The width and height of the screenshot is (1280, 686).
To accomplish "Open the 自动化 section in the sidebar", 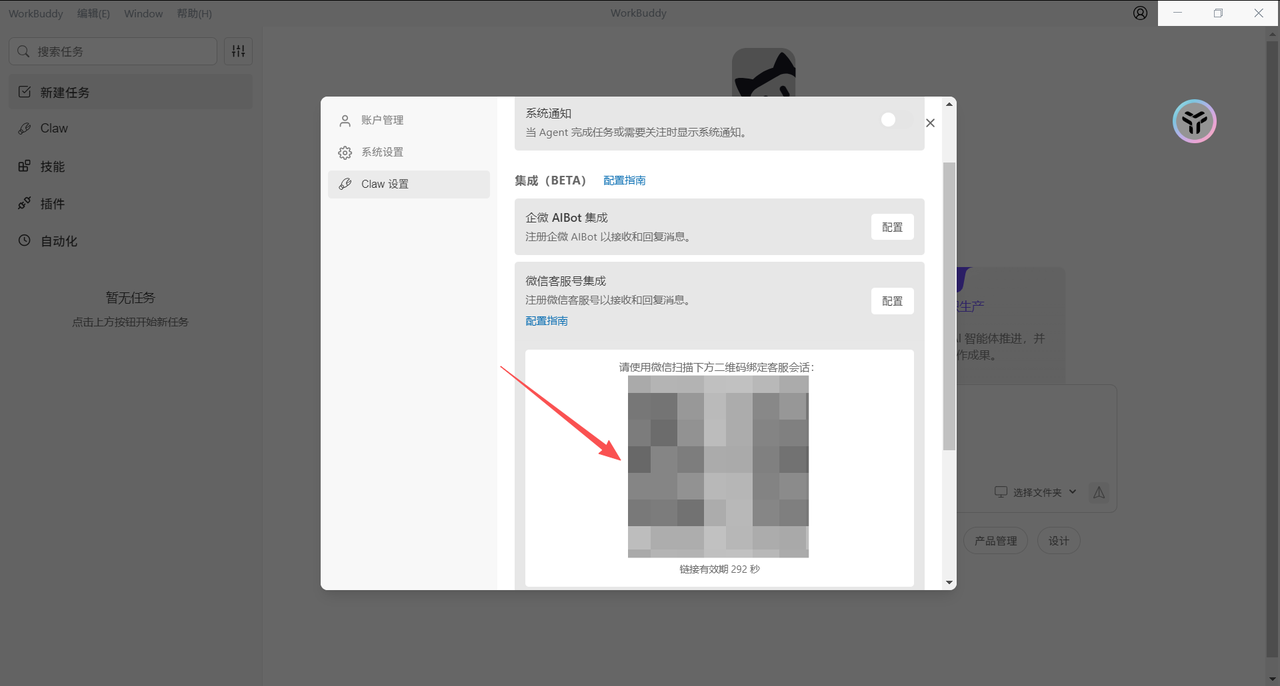I will pos(130,241).
